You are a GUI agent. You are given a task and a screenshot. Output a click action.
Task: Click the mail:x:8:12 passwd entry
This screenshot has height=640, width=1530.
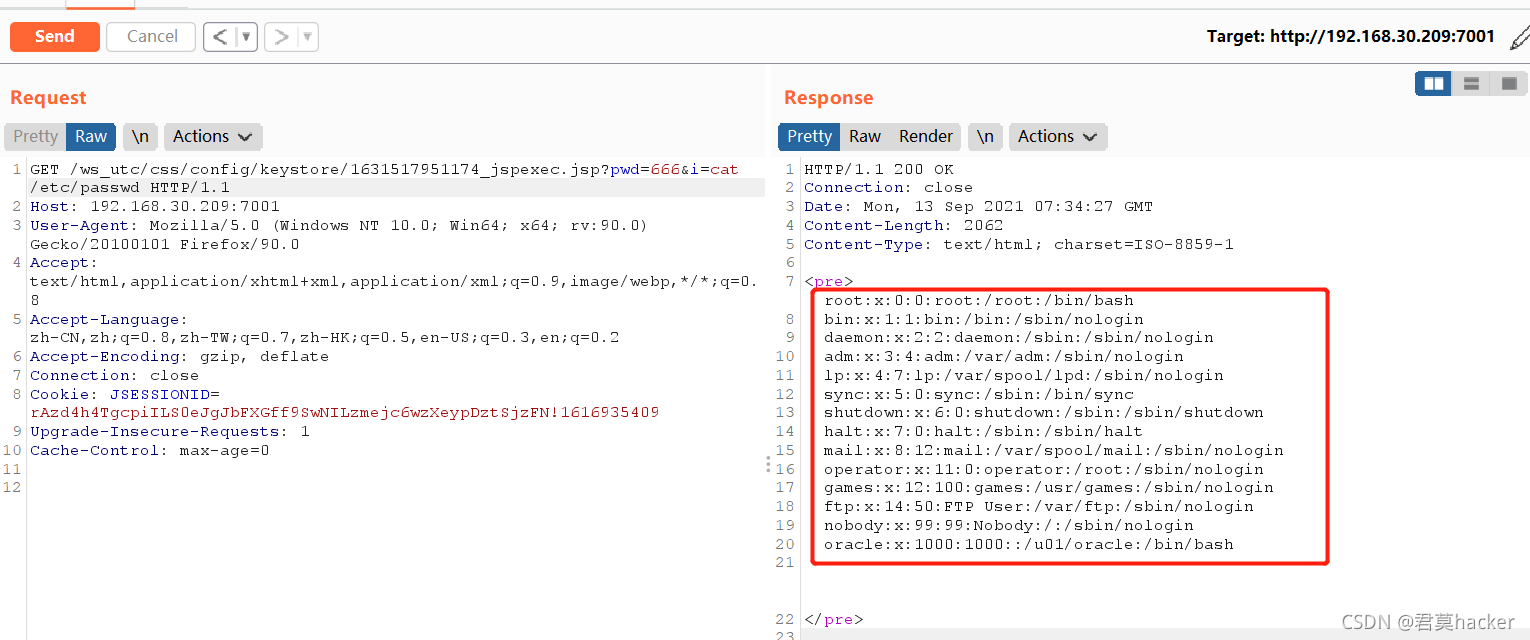[x=1054, y=450]
